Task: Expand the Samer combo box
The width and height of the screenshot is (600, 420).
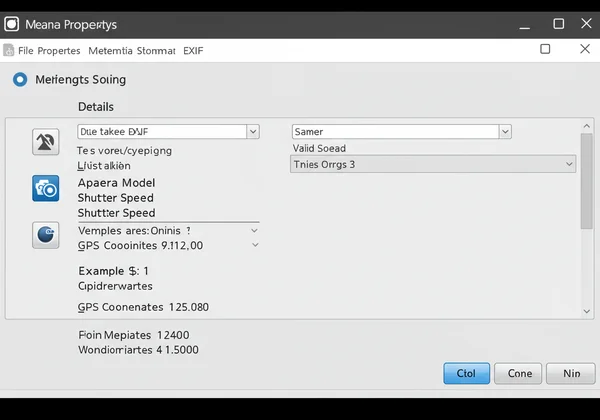Action: point(504,131)
